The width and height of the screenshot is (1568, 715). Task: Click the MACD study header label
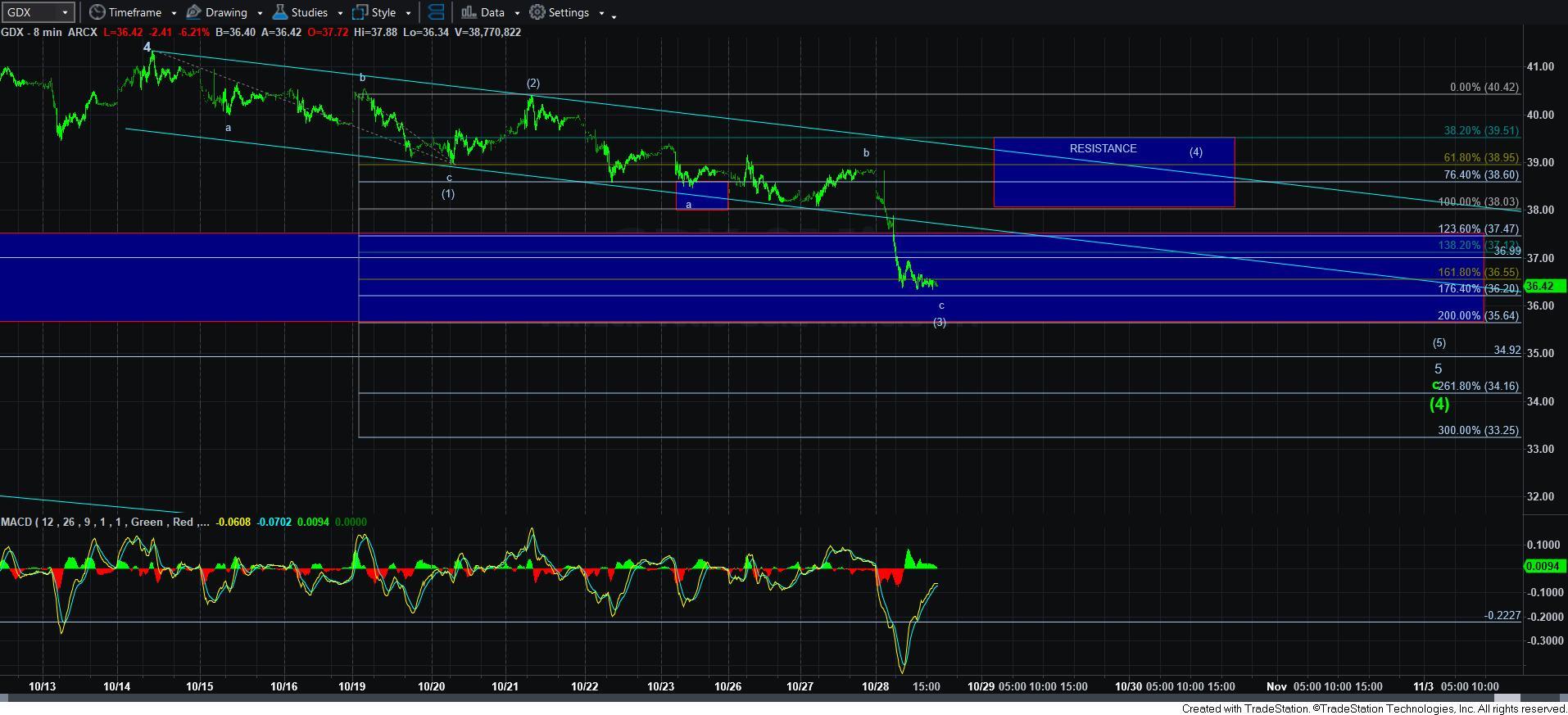(104, 522)
